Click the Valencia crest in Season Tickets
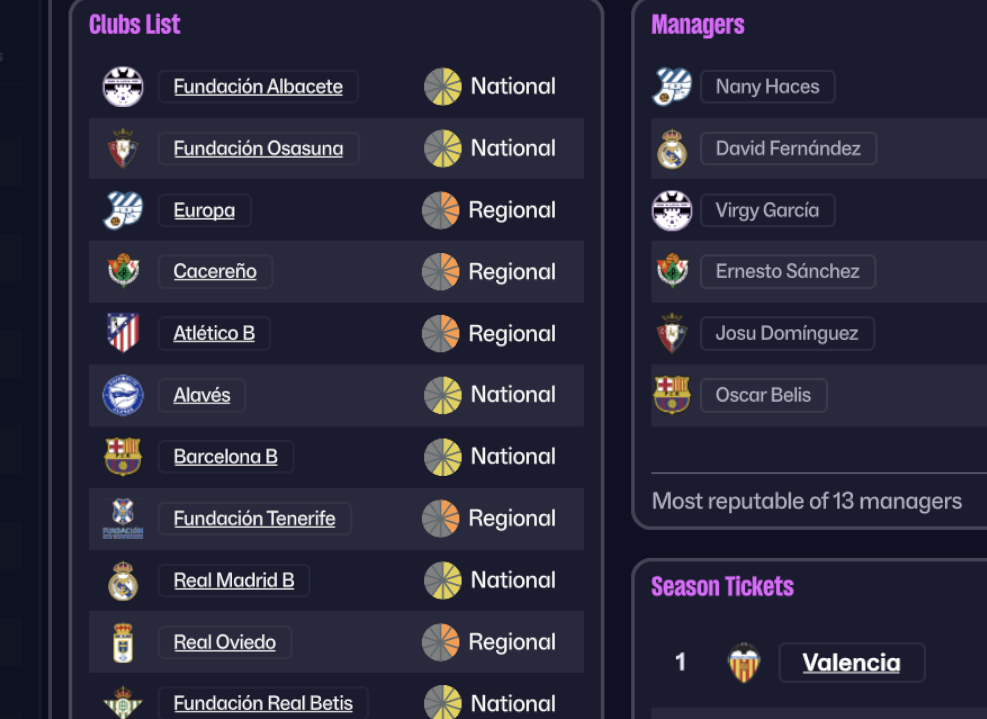Screen dimensions: 987x719 coord(744,663)
